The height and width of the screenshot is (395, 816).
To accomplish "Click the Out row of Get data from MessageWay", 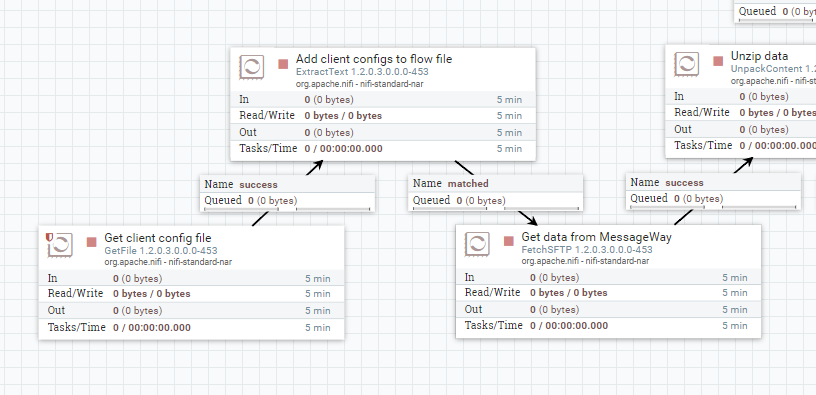I will [608, 309].
